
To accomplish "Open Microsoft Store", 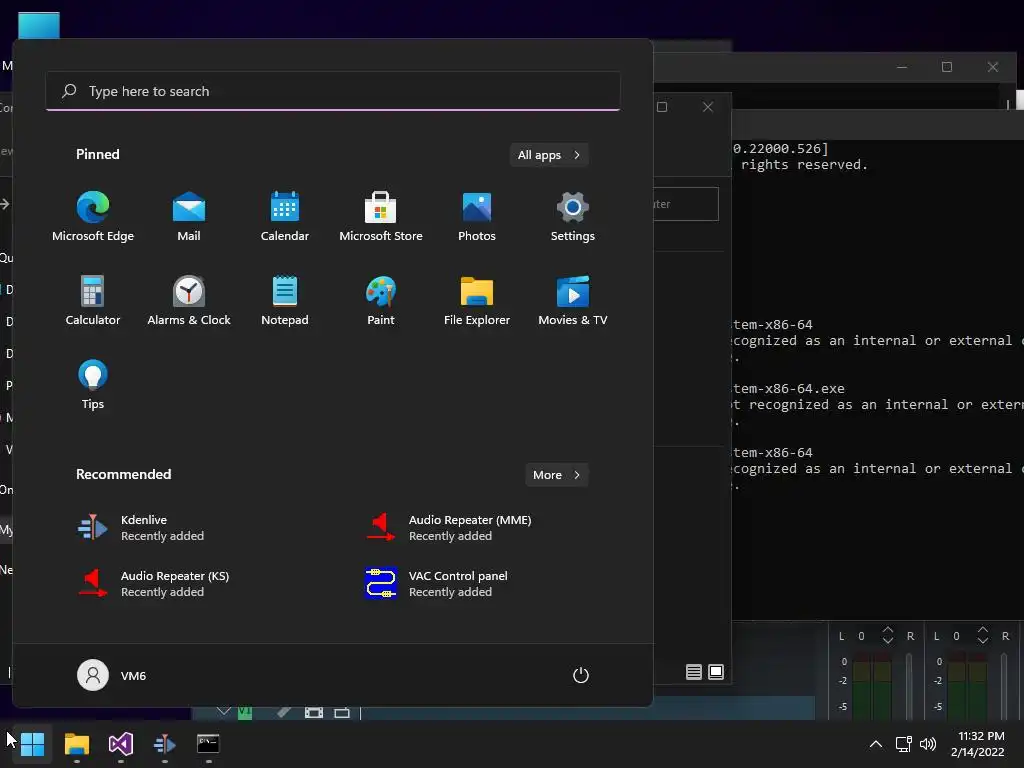I will tap(381, 217).
